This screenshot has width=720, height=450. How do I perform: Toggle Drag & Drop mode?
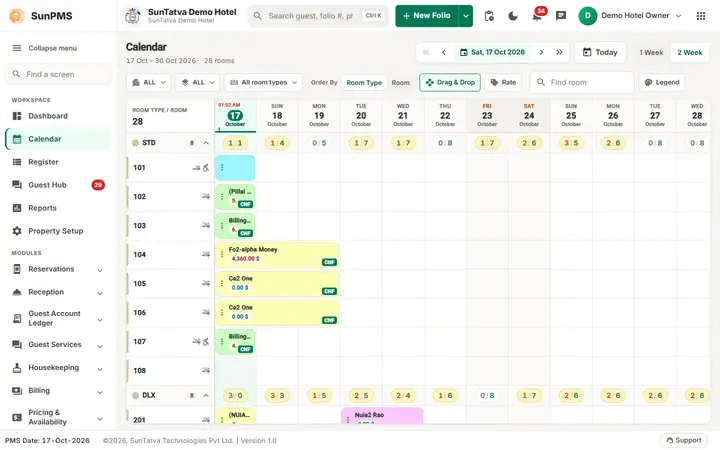click(450, 83)
